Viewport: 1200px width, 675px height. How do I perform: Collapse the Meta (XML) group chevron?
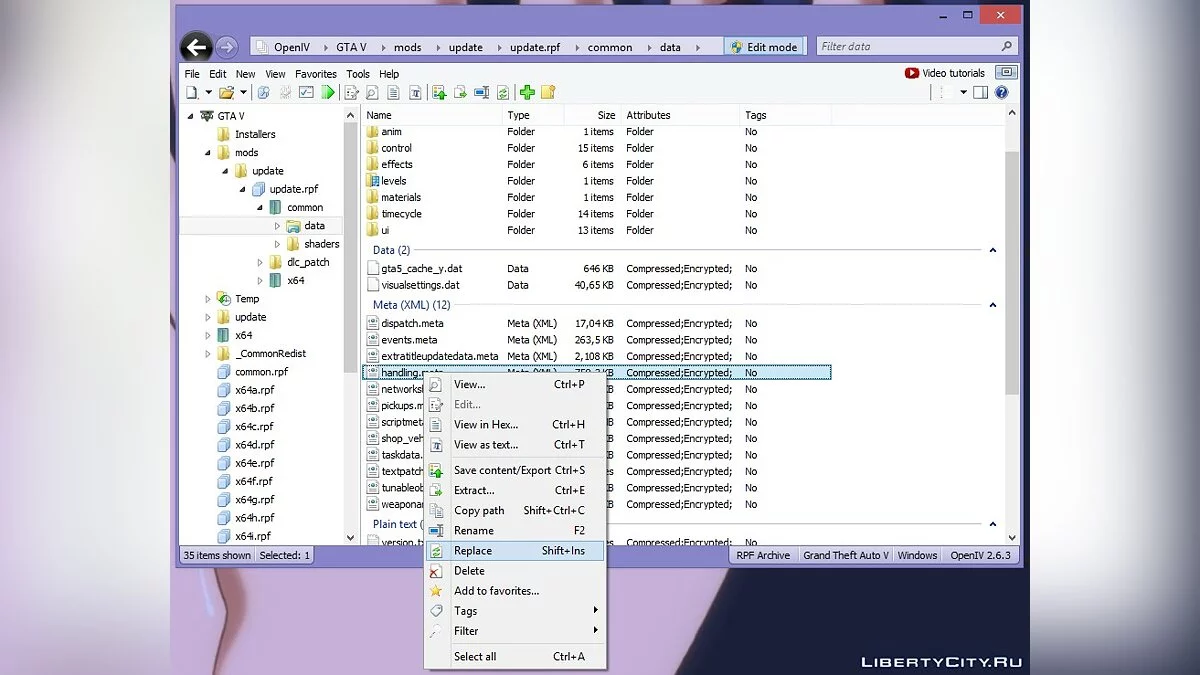pos(993,305)
